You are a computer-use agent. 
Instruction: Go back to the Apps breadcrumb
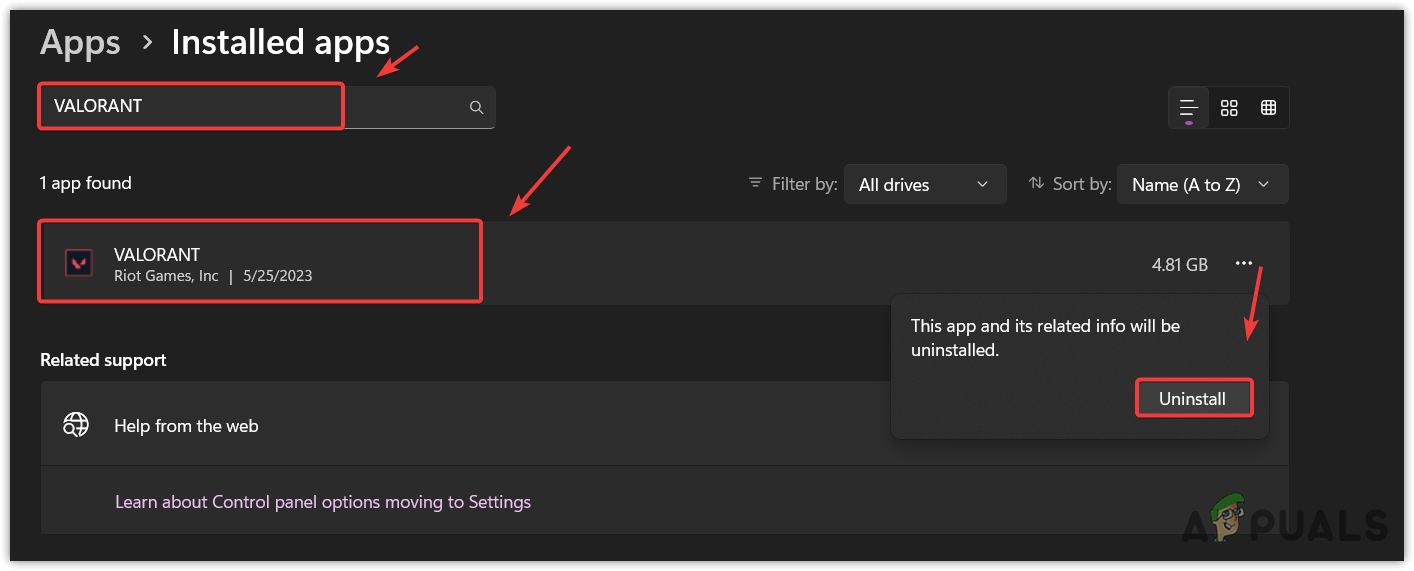coord(80,42)
